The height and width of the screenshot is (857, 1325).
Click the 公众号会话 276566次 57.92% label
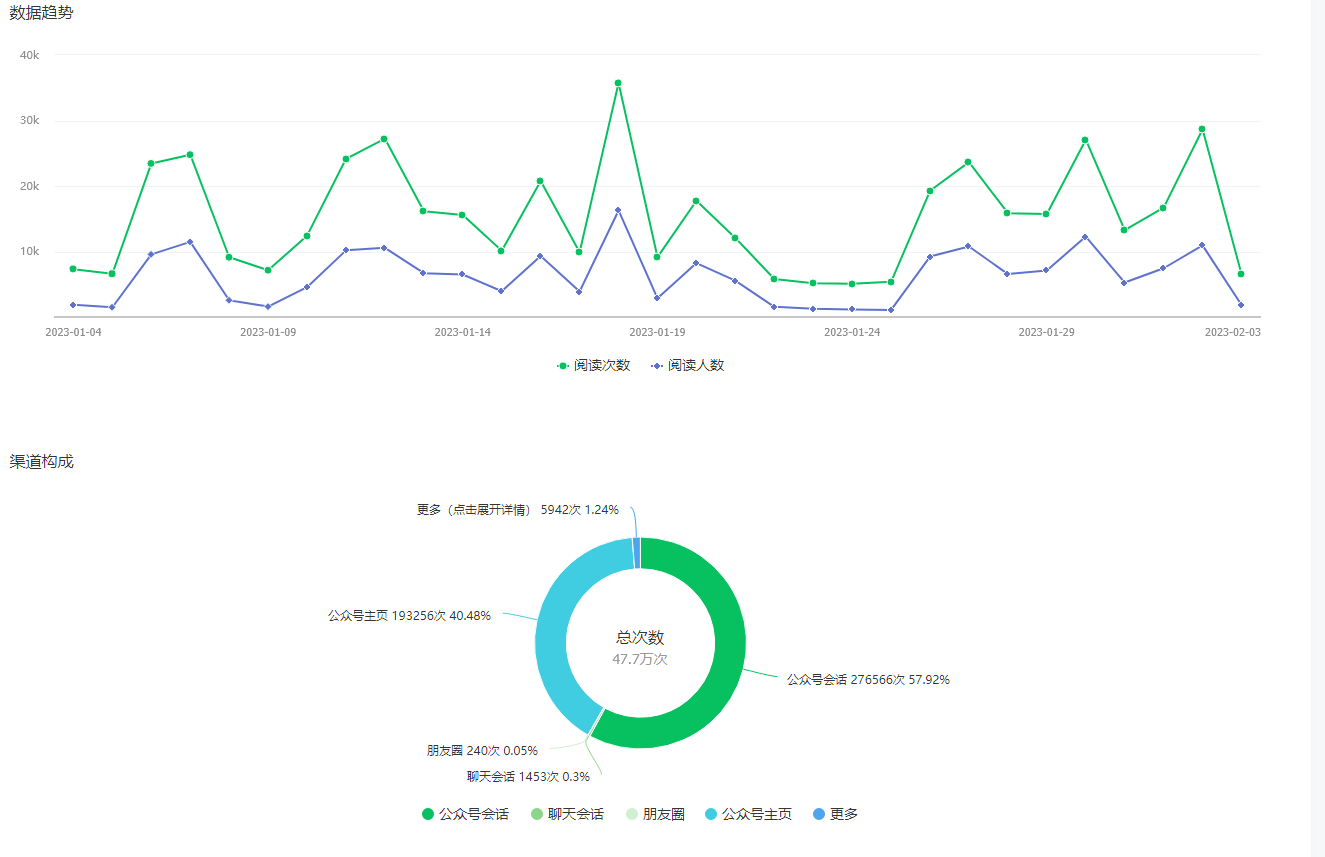point(867,680)
